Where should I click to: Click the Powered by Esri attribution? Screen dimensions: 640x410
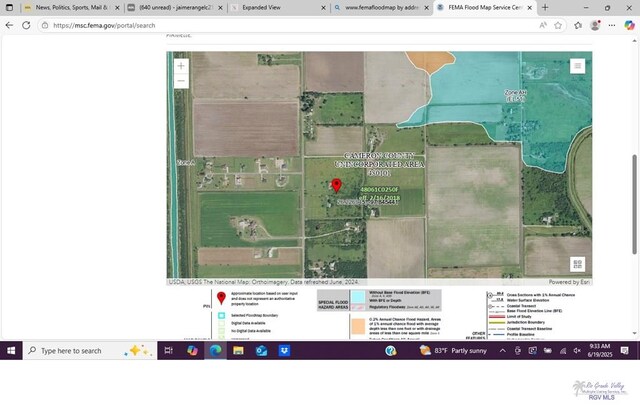pos(569,282)
